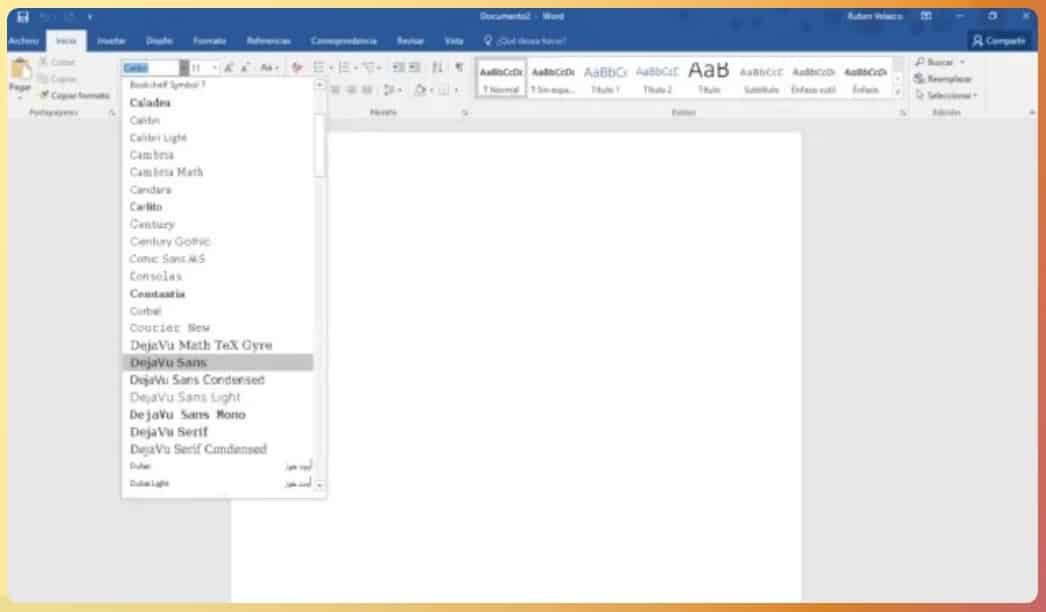
Task: Increase font size with grow font
Action: [229, 67]
